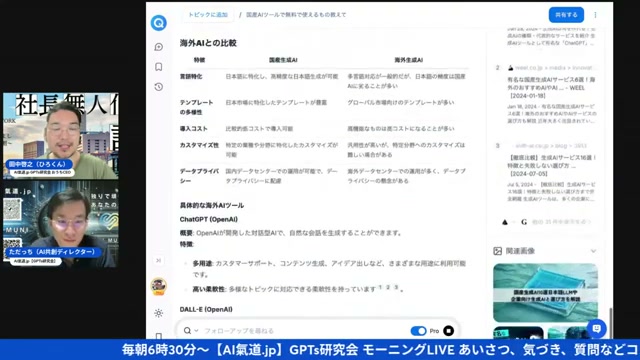640x360 pixels.
Task: Open a new chat from the sidebar
Action: (159, 47)
